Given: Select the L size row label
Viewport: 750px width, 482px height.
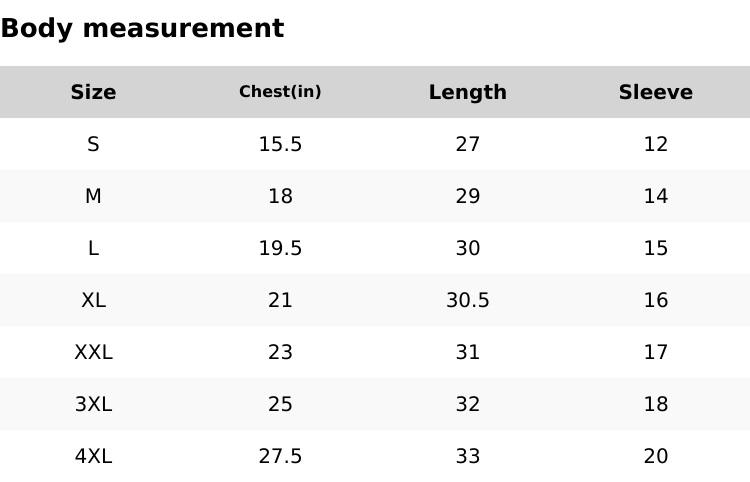Looking at the screenshot, I should coord(93,248).
